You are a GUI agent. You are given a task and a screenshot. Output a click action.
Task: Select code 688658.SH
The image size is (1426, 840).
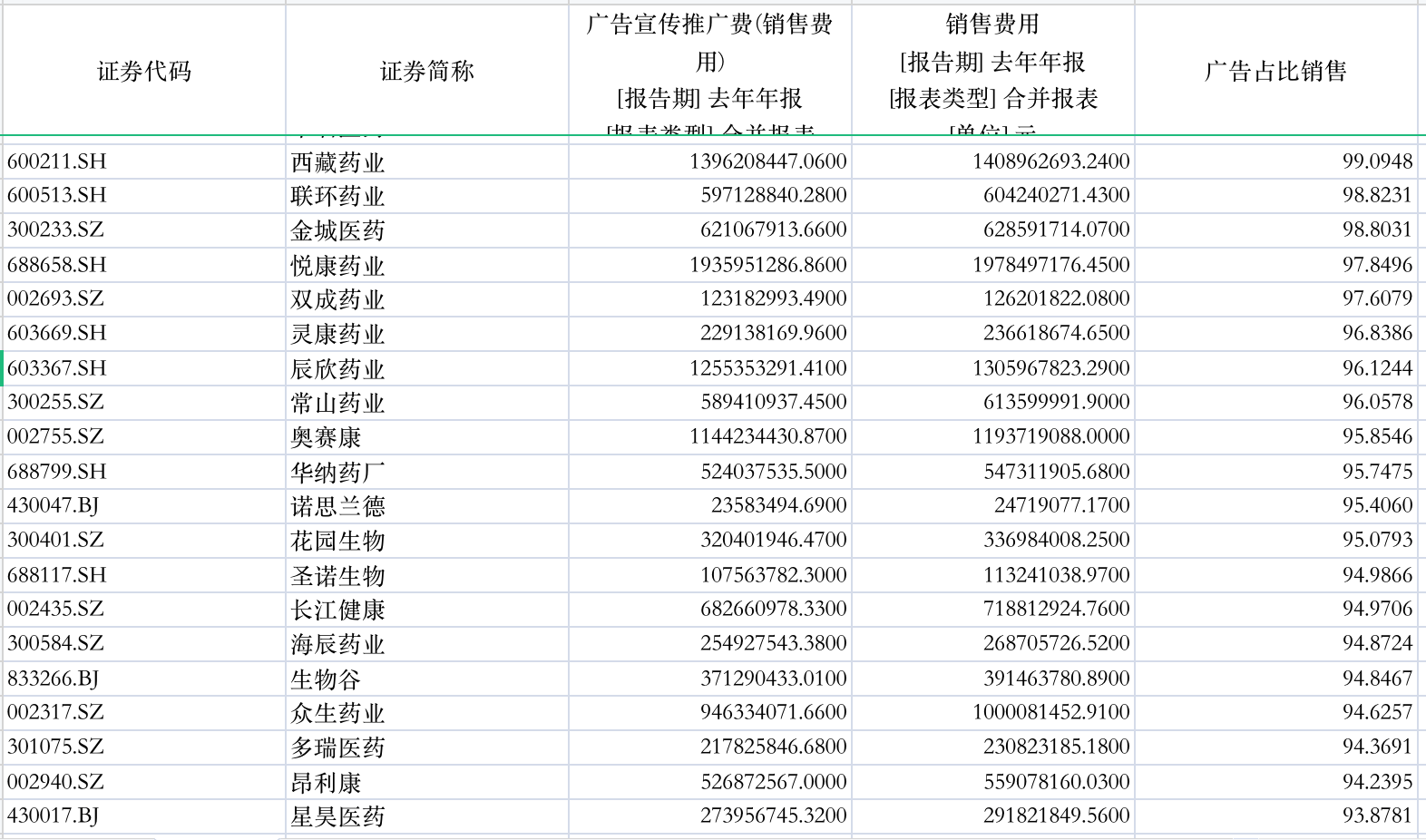(x=144, y=265)
